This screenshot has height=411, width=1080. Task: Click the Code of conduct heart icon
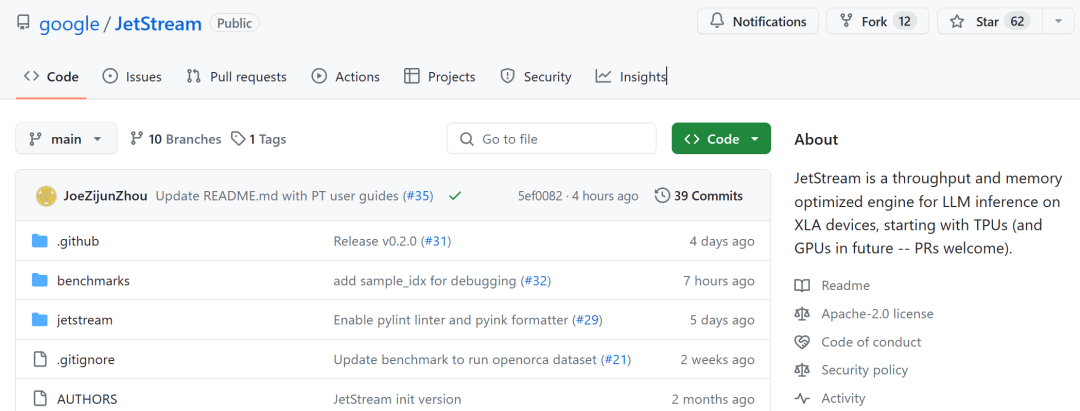(802, 342)
